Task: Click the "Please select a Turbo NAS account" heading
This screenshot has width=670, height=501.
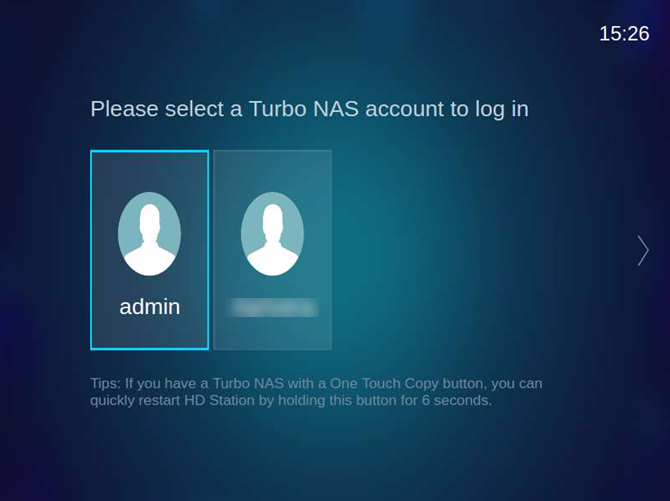Action: point(309,109)
